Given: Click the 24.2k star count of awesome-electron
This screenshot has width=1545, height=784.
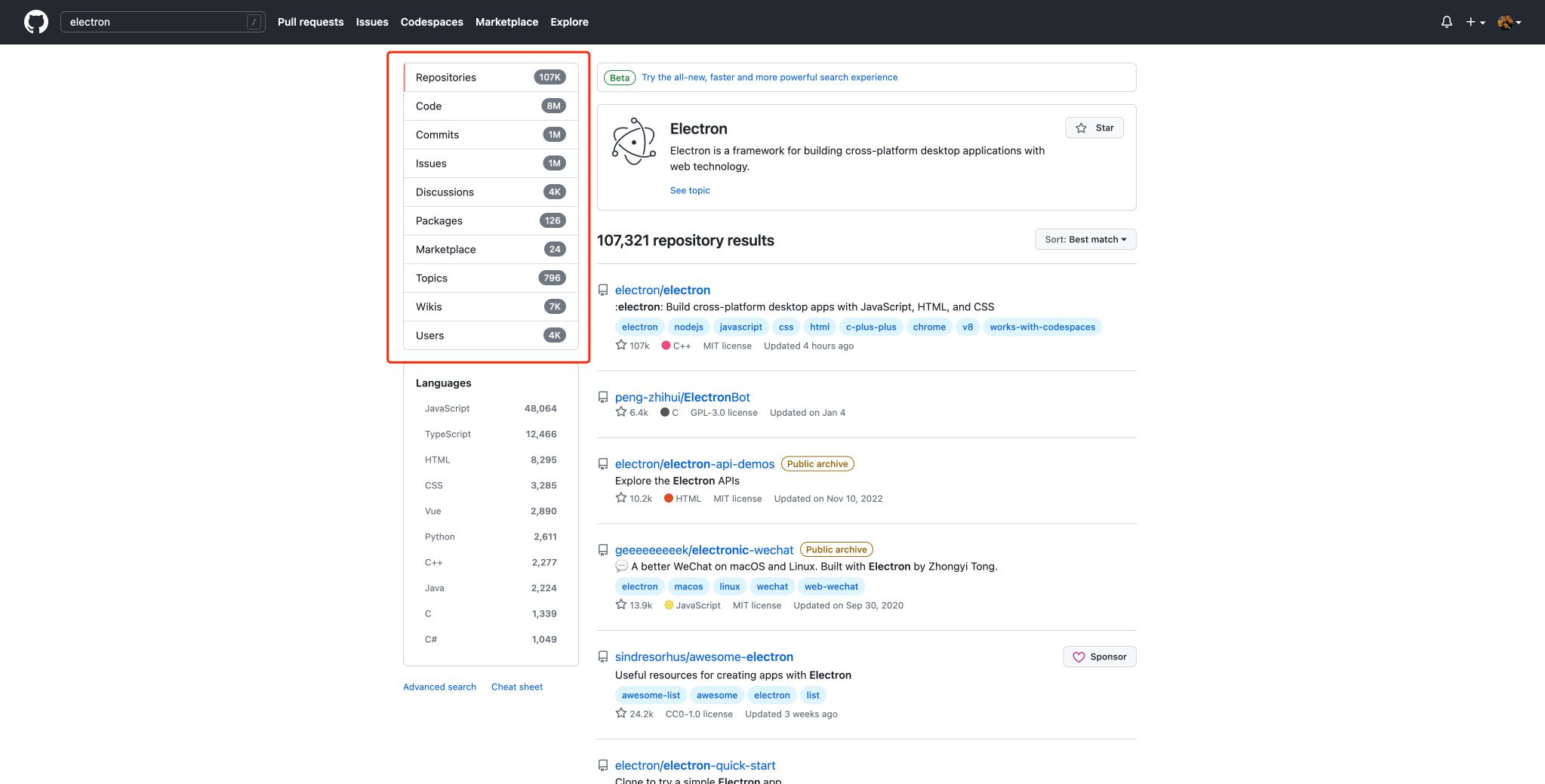Looking at the screenshot, I should point(634,714).
